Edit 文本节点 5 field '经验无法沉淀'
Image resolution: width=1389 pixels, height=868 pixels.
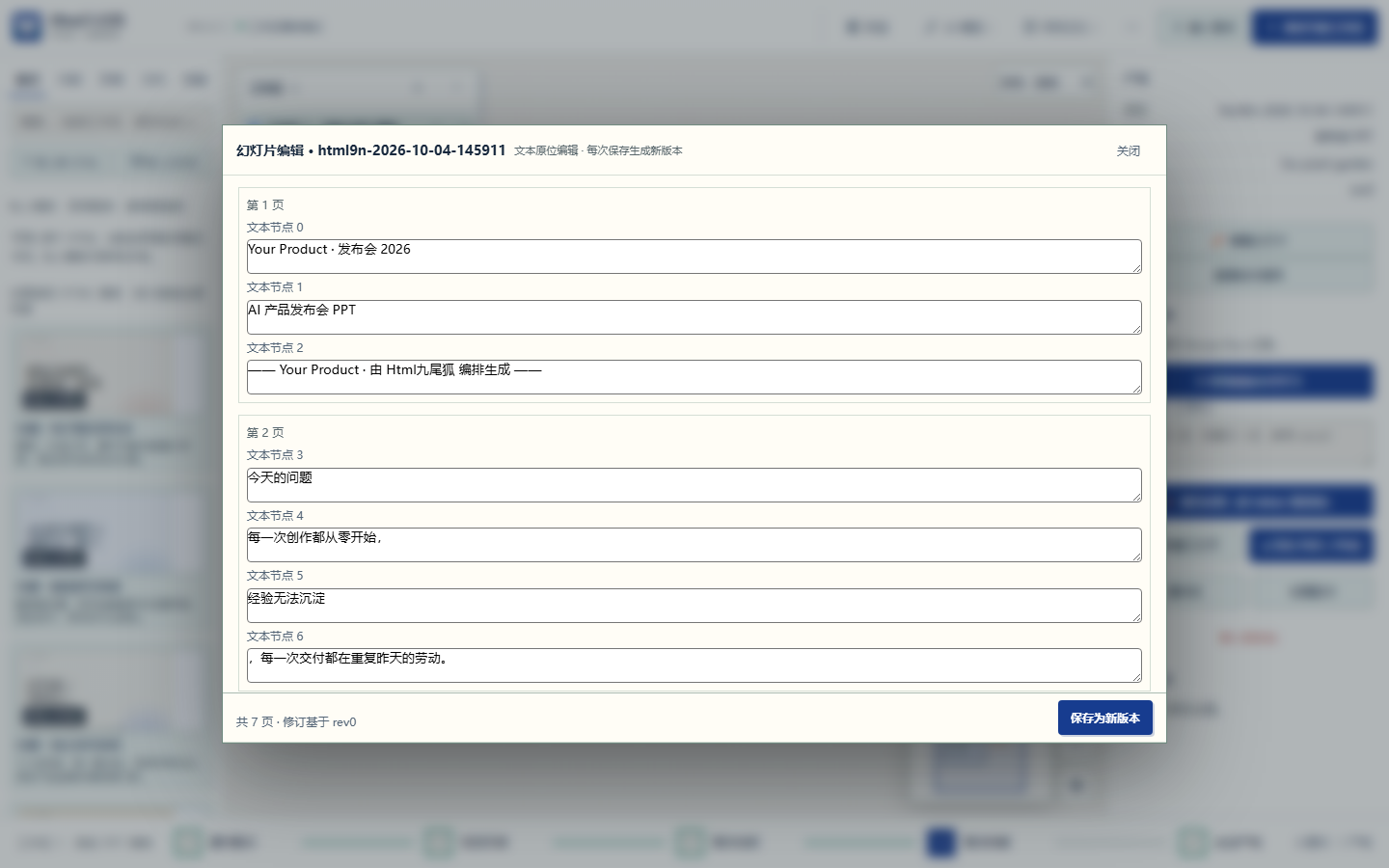(694, 606)
